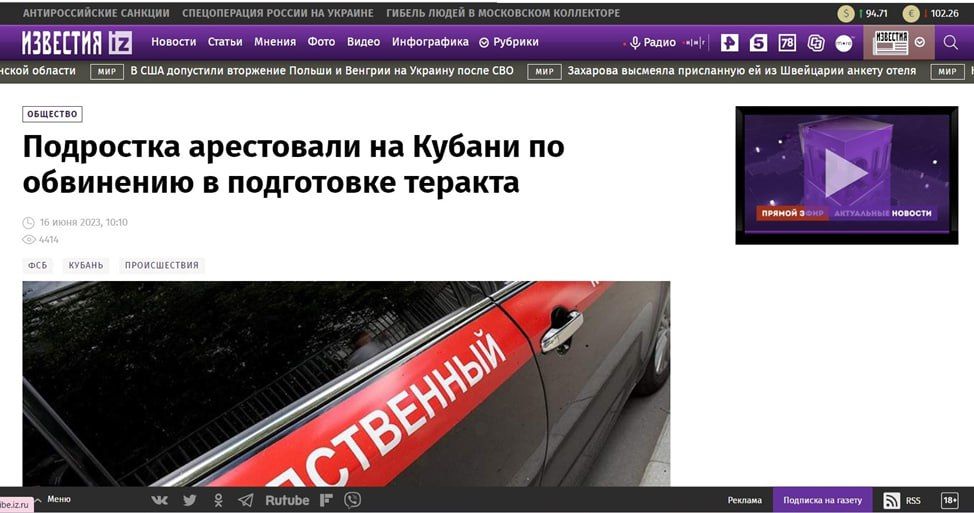Select the ФСБ tag
974x513 pixels.
pyautogui.click(x=37, y=265)
